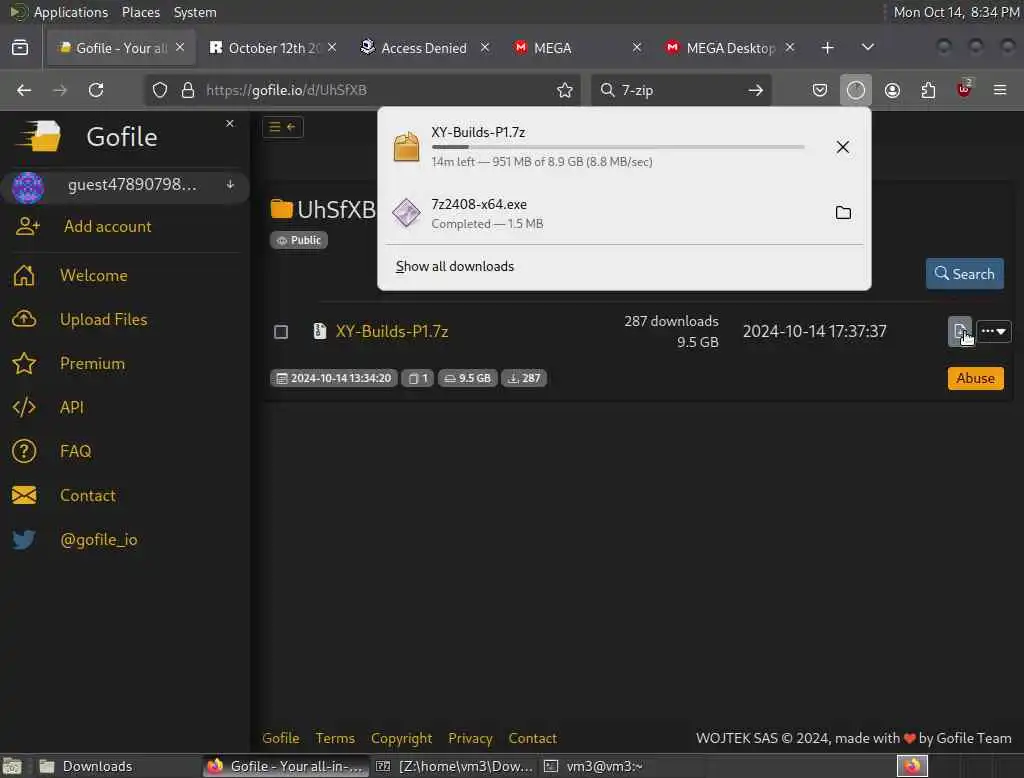The width and height of the screenshot is (1024, 778).
Task: Toggle the Firefox downloads panel button
Action: (856, 90)
